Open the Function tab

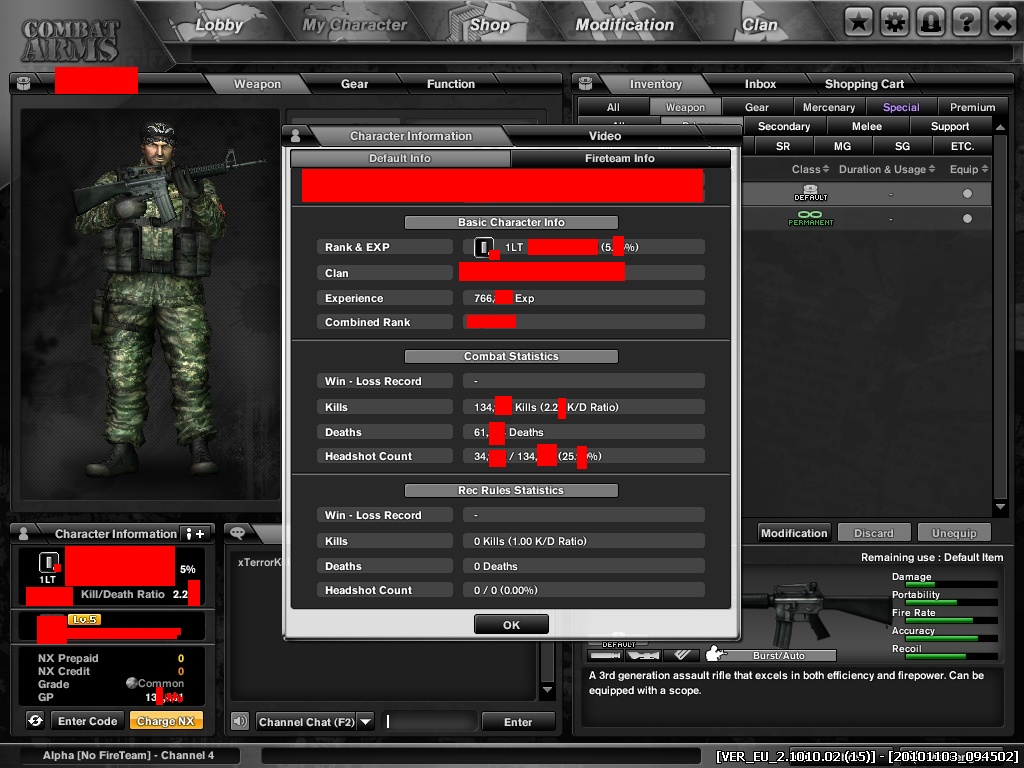click(x=451, y=84)
